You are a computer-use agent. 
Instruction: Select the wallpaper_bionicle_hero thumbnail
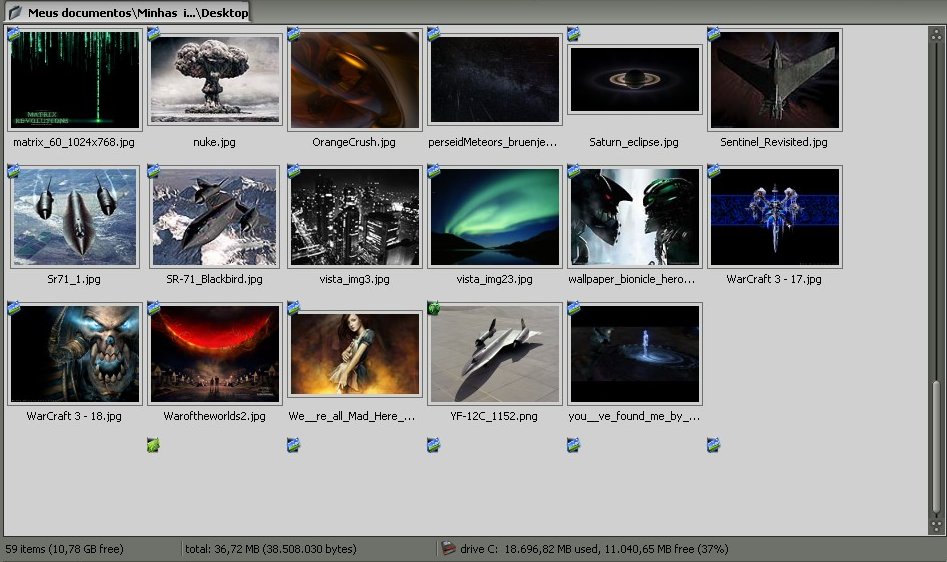coord(634,217)
